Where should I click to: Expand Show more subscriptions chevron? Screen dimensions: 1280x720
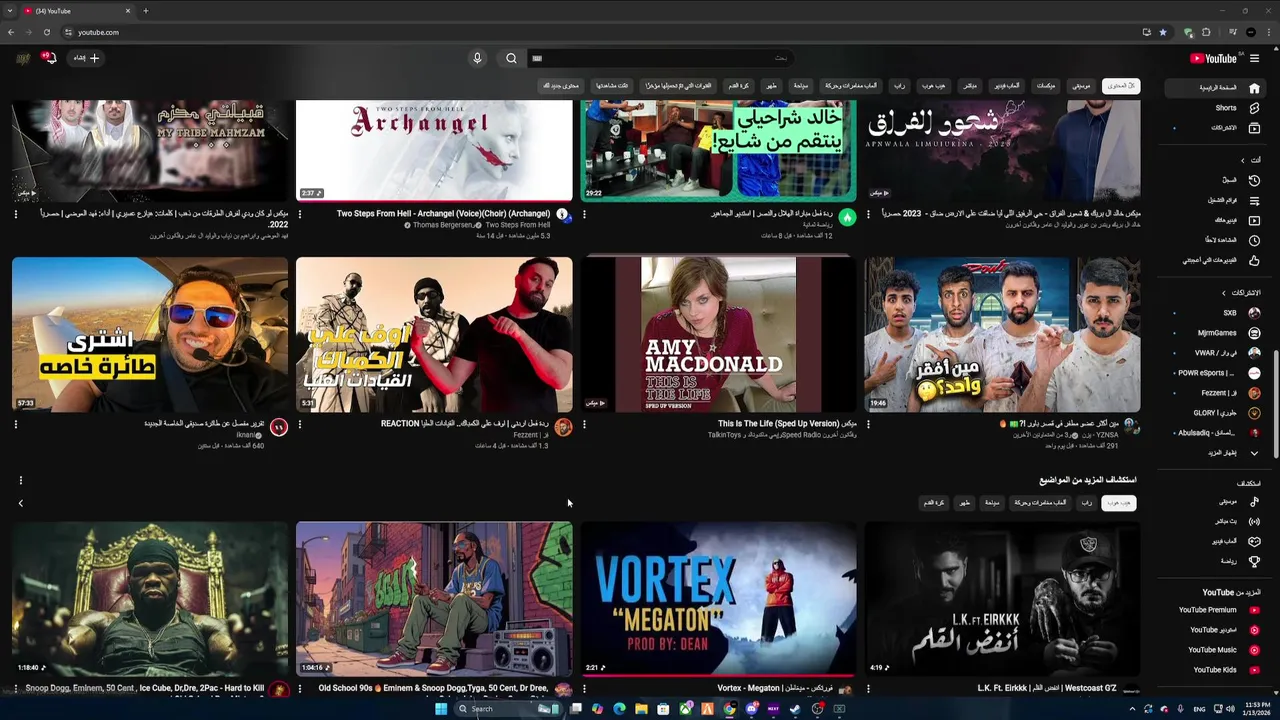1254,453
